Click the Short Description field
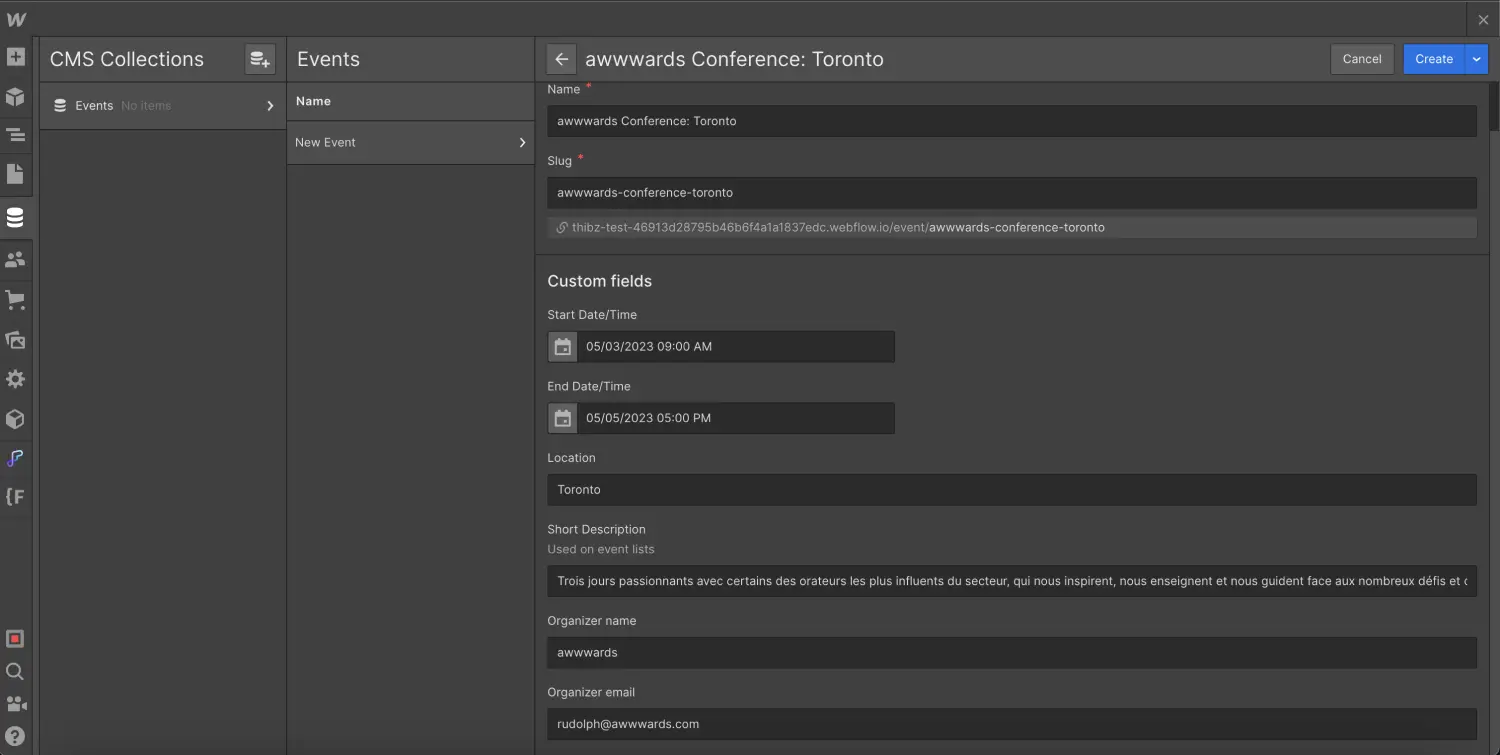Screen dimensions: 1500x755 coord(1012,581)
